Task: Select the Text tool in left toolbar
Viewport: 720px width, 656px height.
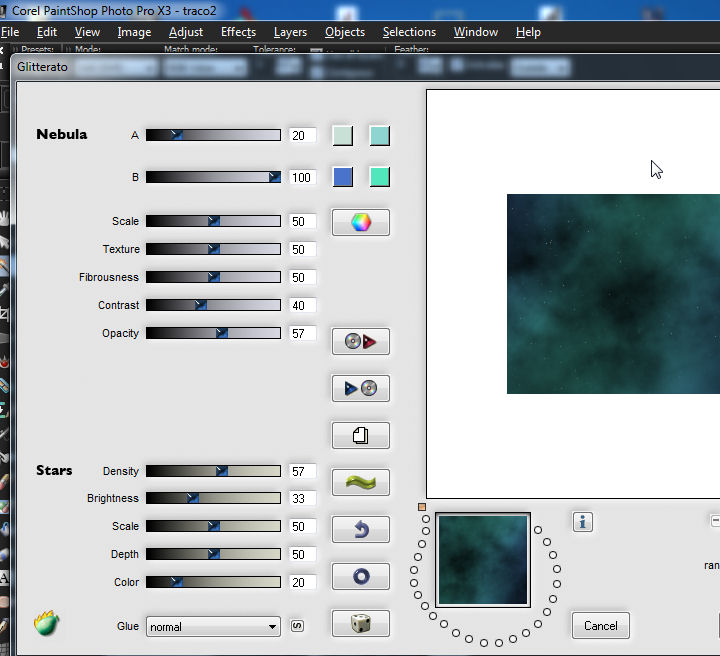Action: [x=4, y=577]
